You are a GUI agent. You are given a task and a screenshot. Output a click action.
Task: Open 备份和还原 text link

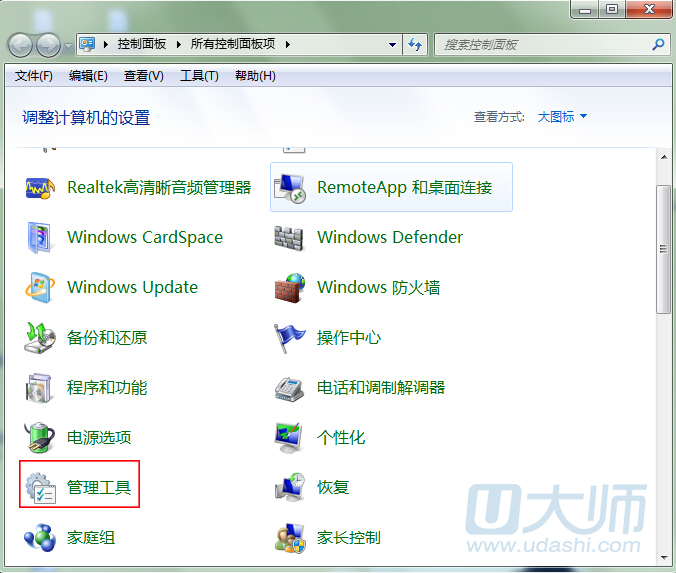click(x=107, y=338)
